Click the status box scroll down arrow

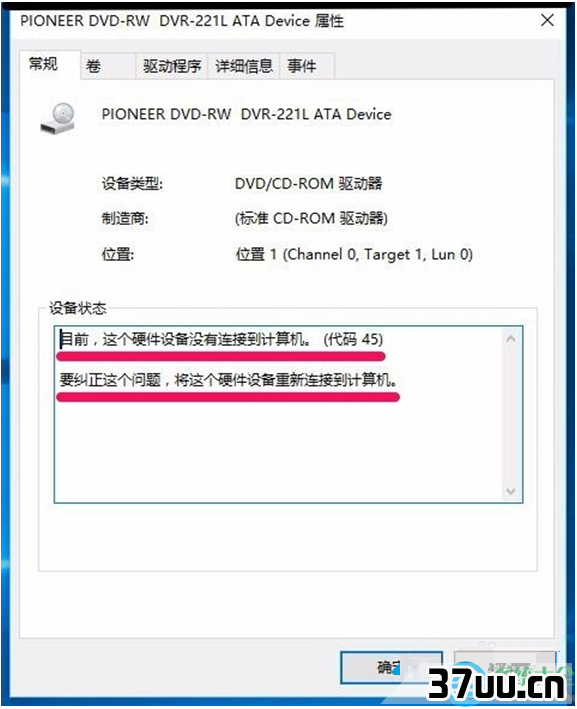pos(511,491)
